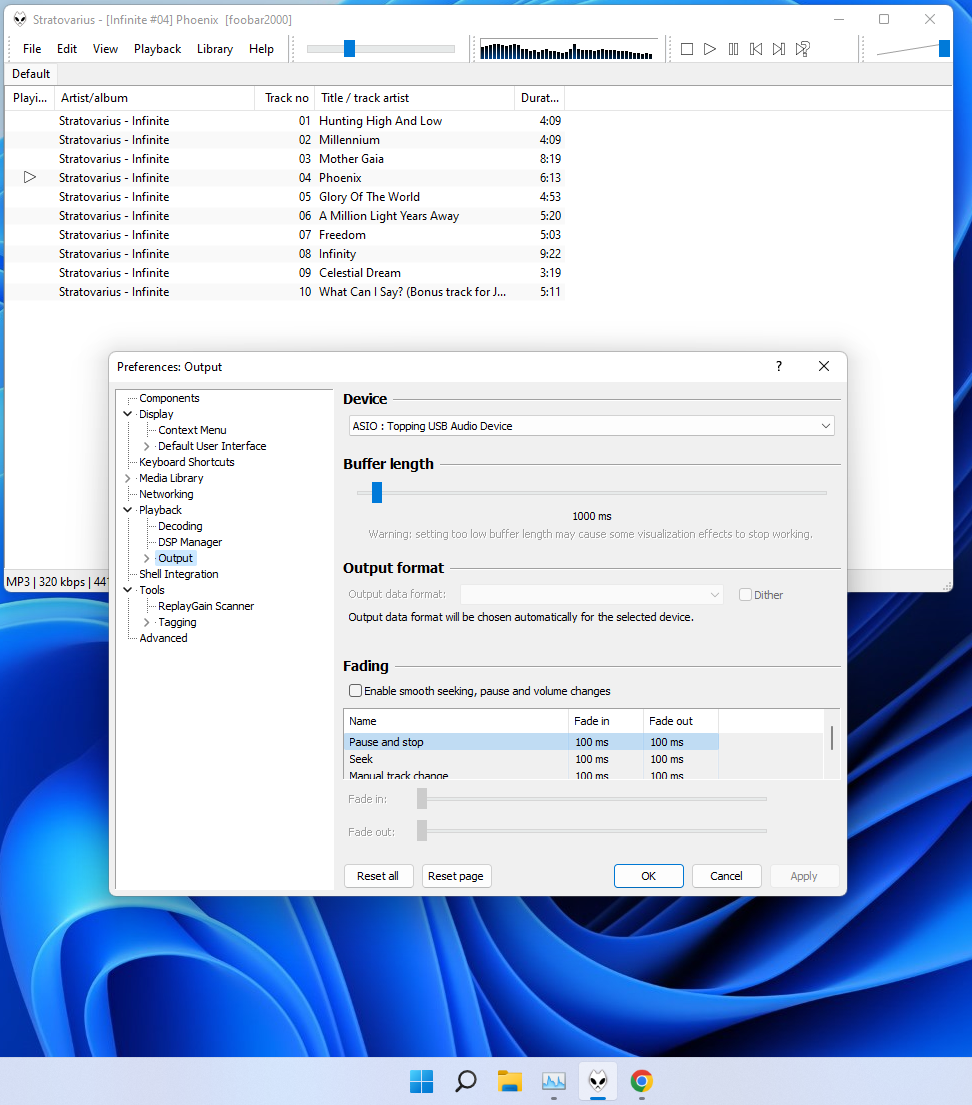The image size is (972, 1105).
Task: Close the Preferences dialog
Action: tap(824, 366)
